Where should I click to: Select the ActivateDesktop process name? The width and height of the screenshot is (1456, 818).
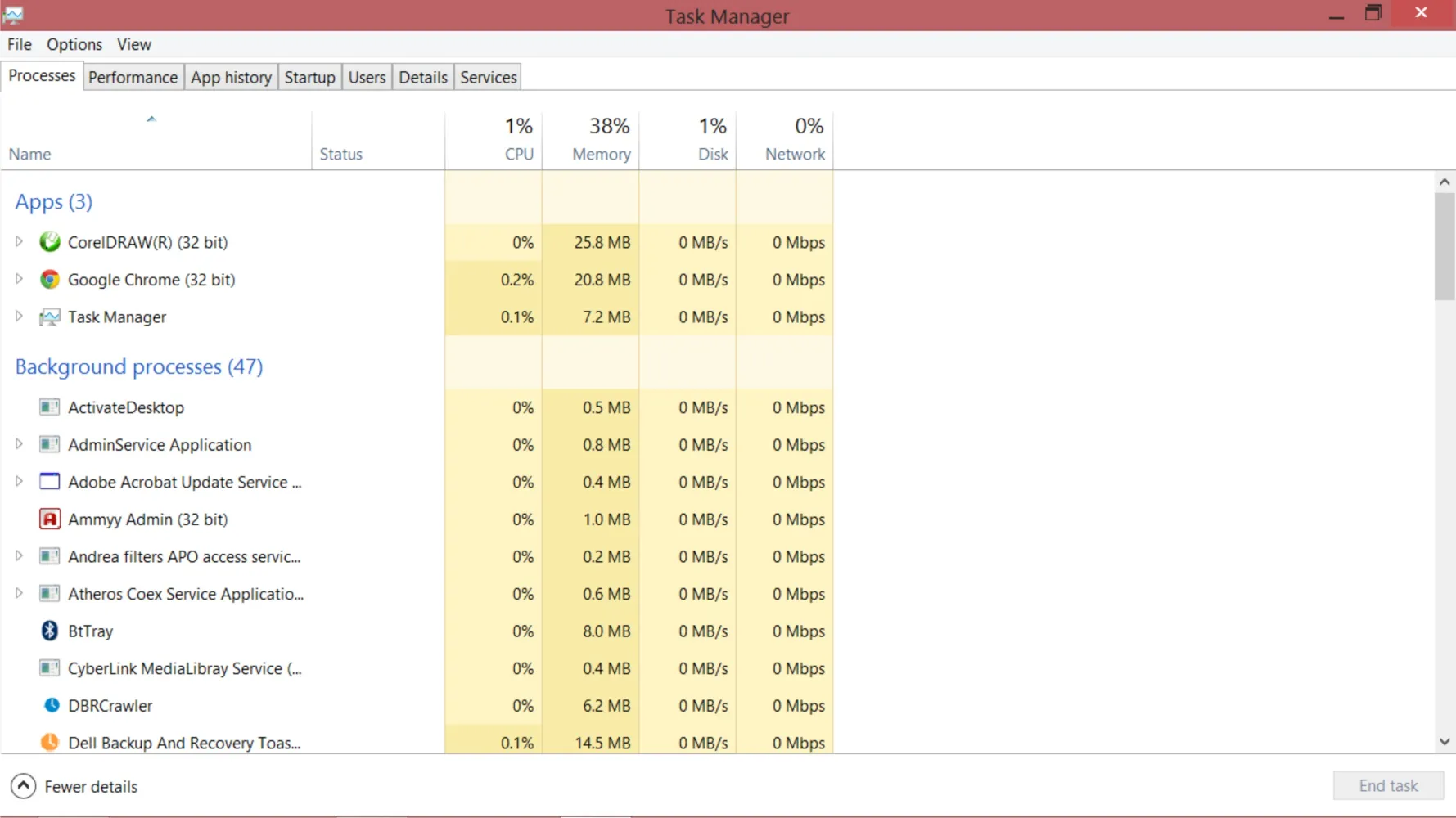(x=126, y=407)
